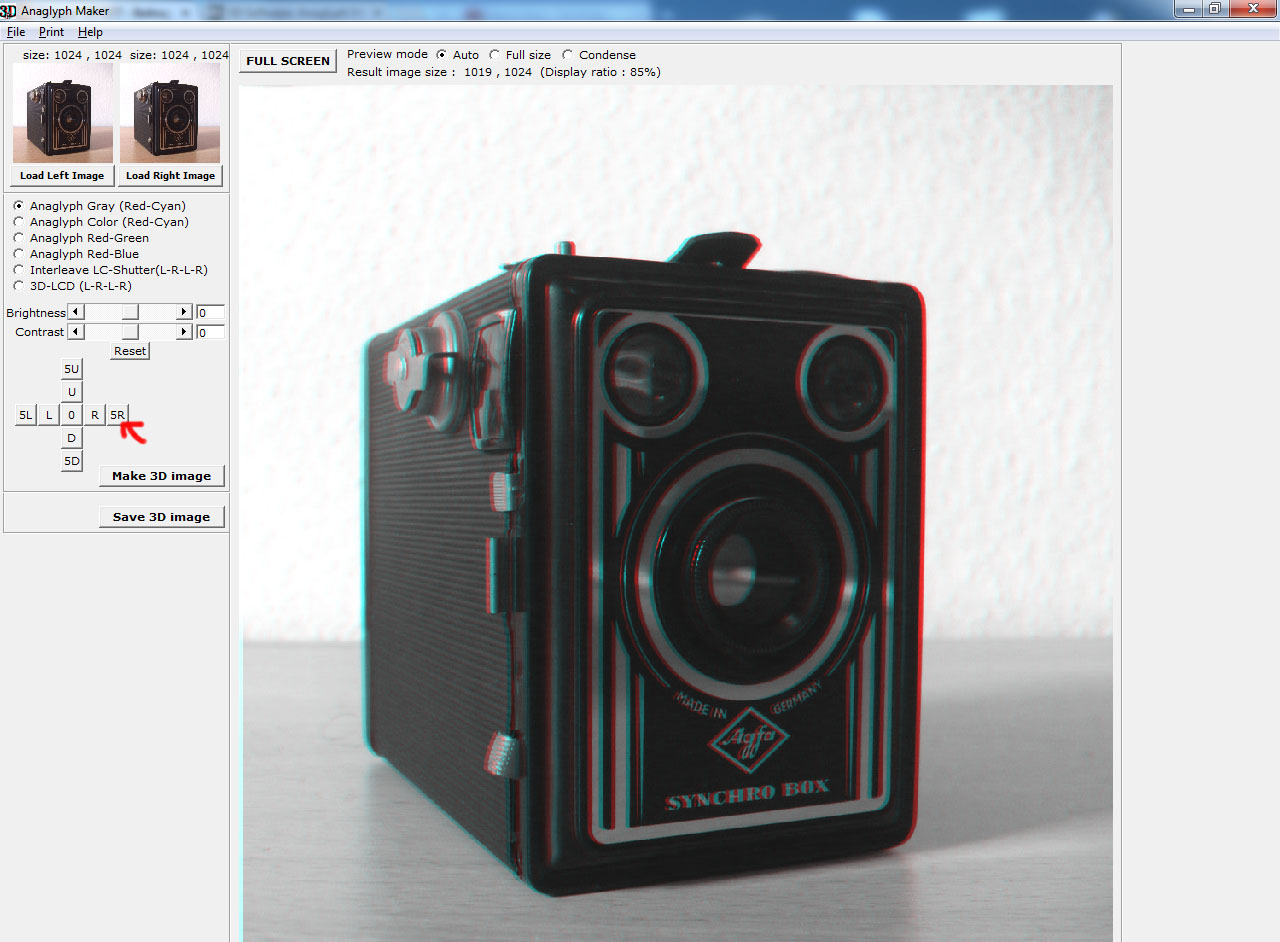
Task: Click the FULL SCREEN button
Action: click(x=288, y=61)
